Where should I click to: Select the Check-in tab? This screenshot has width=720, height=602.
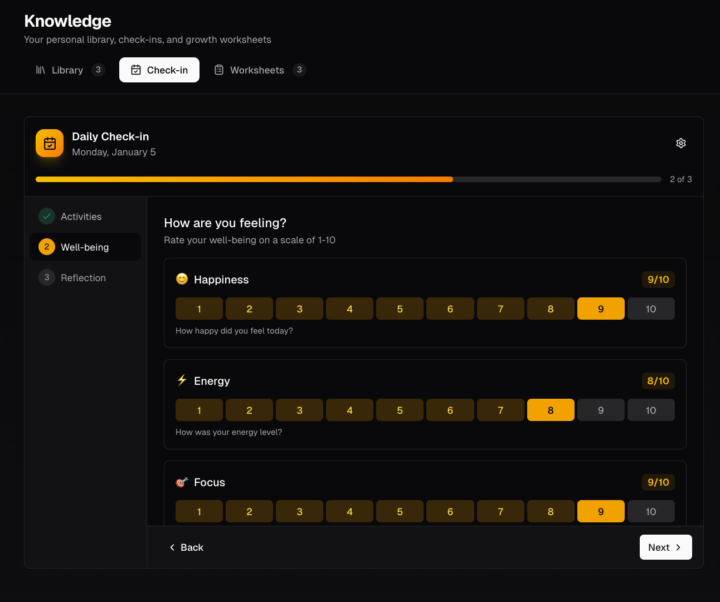(159, 70)
